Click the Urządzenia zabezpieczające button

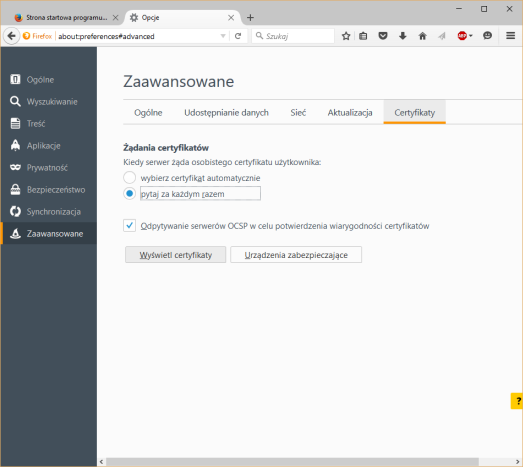pyautogui.click(x=296, y=255)
